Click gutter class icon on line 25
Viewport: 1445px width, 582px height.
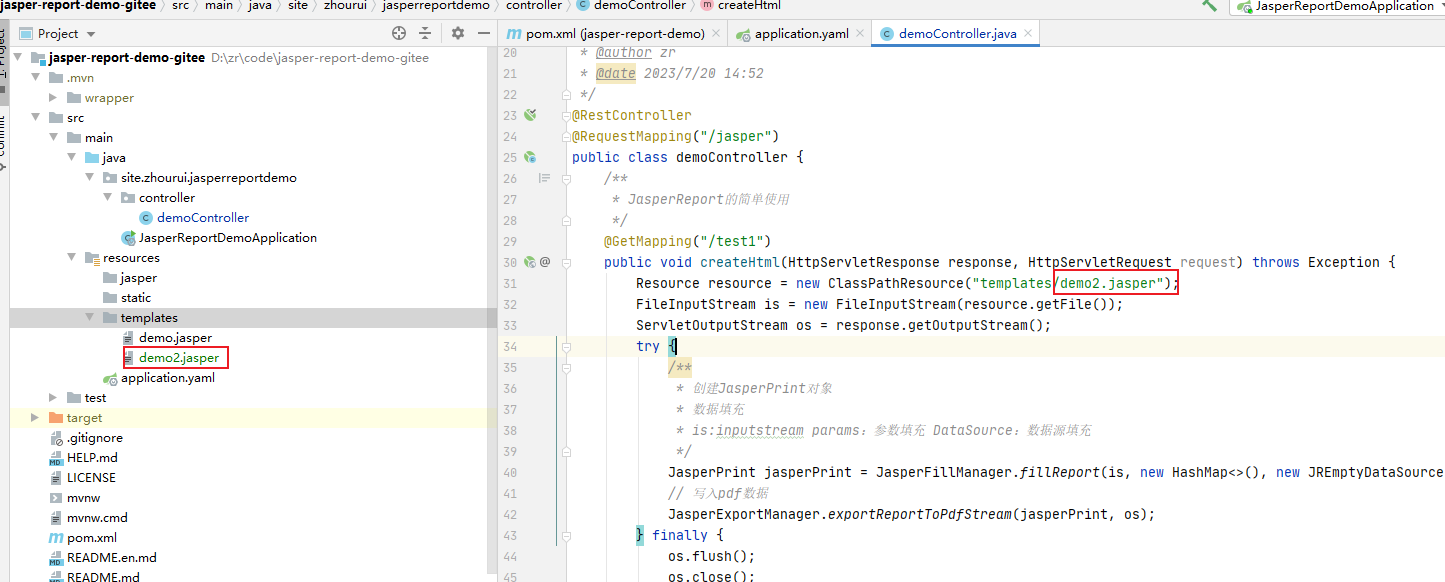(531, 157)
